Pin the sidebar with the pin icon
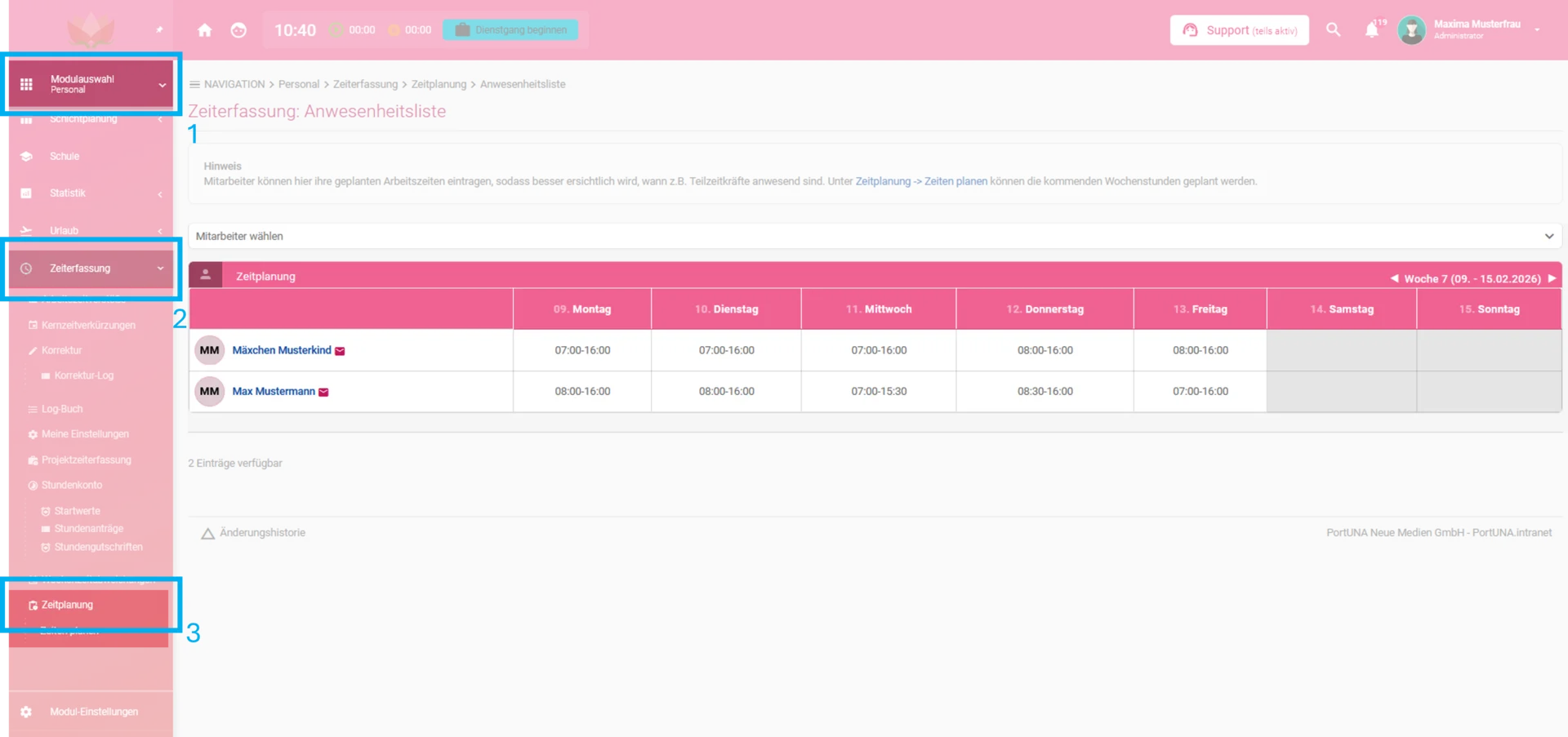The width and height of the screenshot is (1568, 737). [x=159, y=29]
